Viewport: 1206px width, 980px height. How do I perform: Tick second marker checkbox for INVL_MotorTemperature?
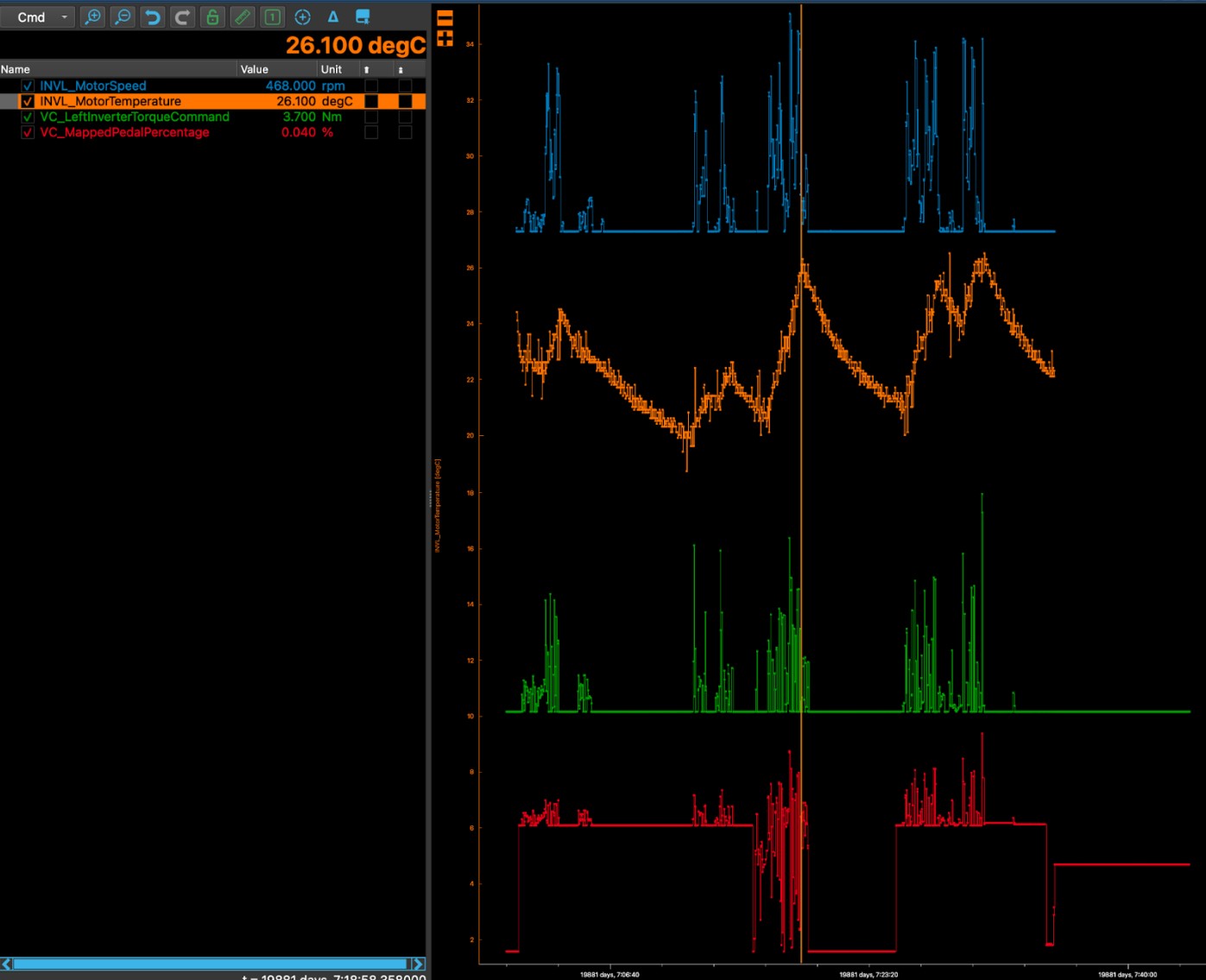pos(405,101)
